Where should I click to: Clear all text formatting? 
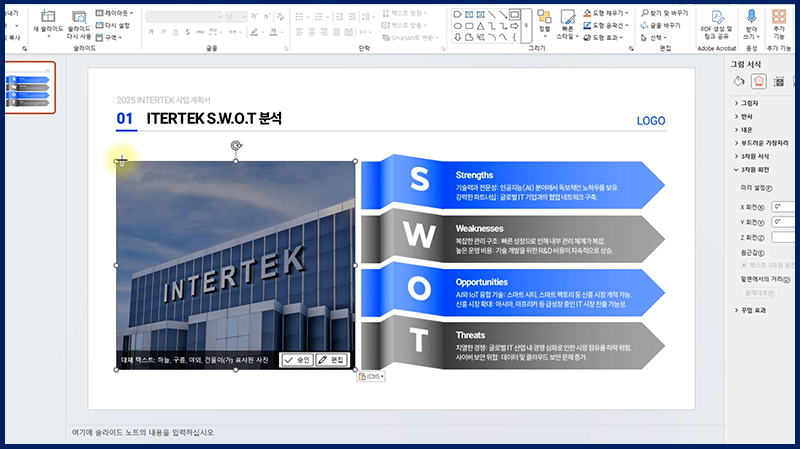point(280,17)
